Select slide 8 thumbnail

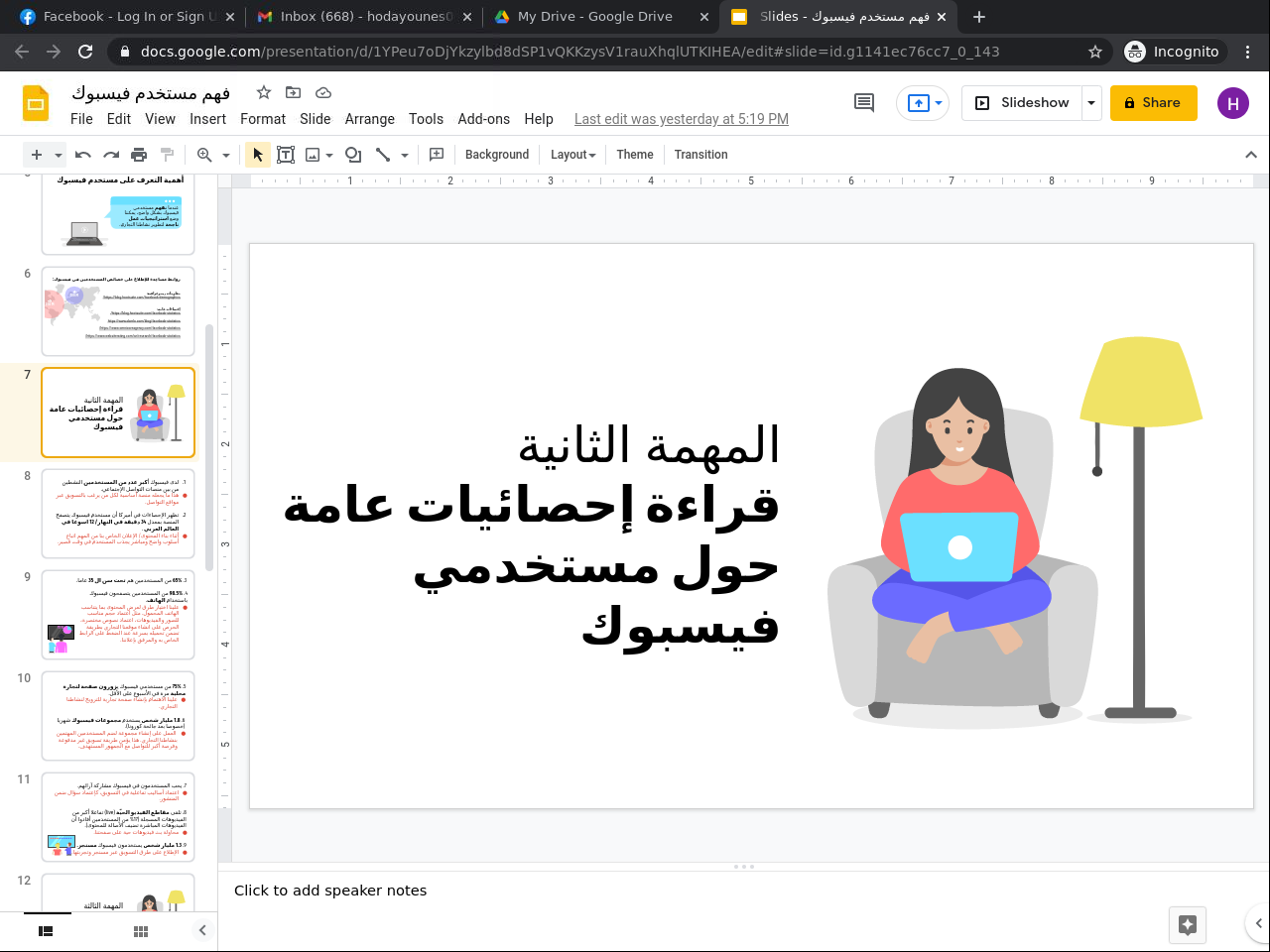point(118,514)
